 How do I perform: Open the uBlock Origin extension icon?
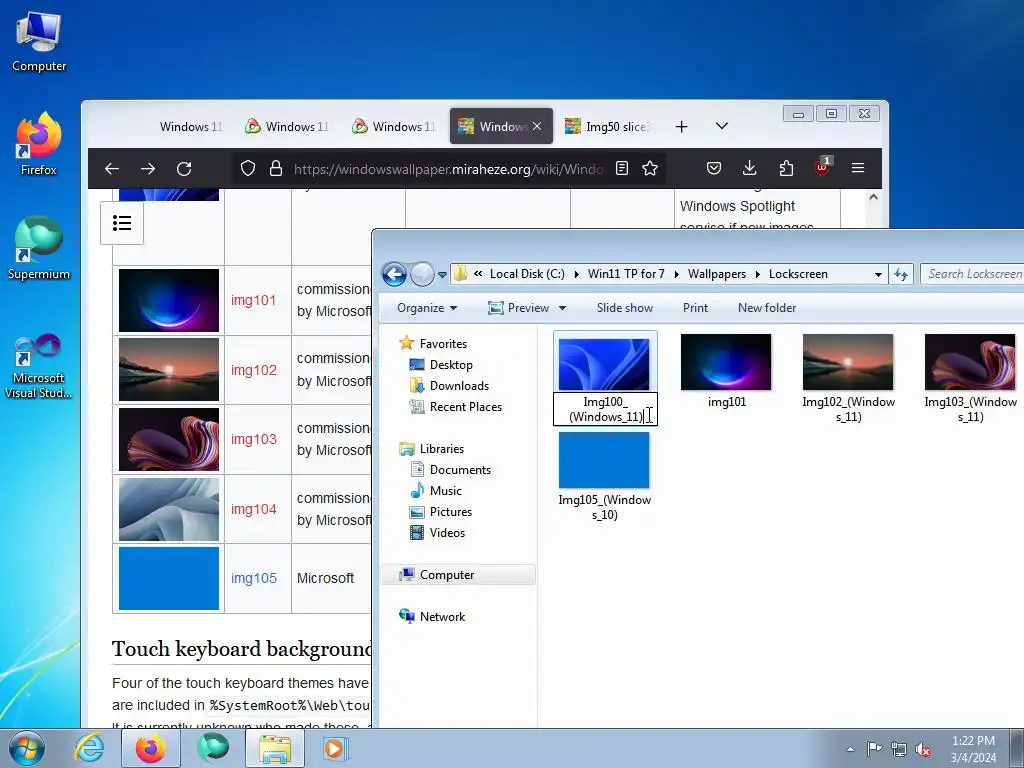pyautogui.click(x=822, y=167)
